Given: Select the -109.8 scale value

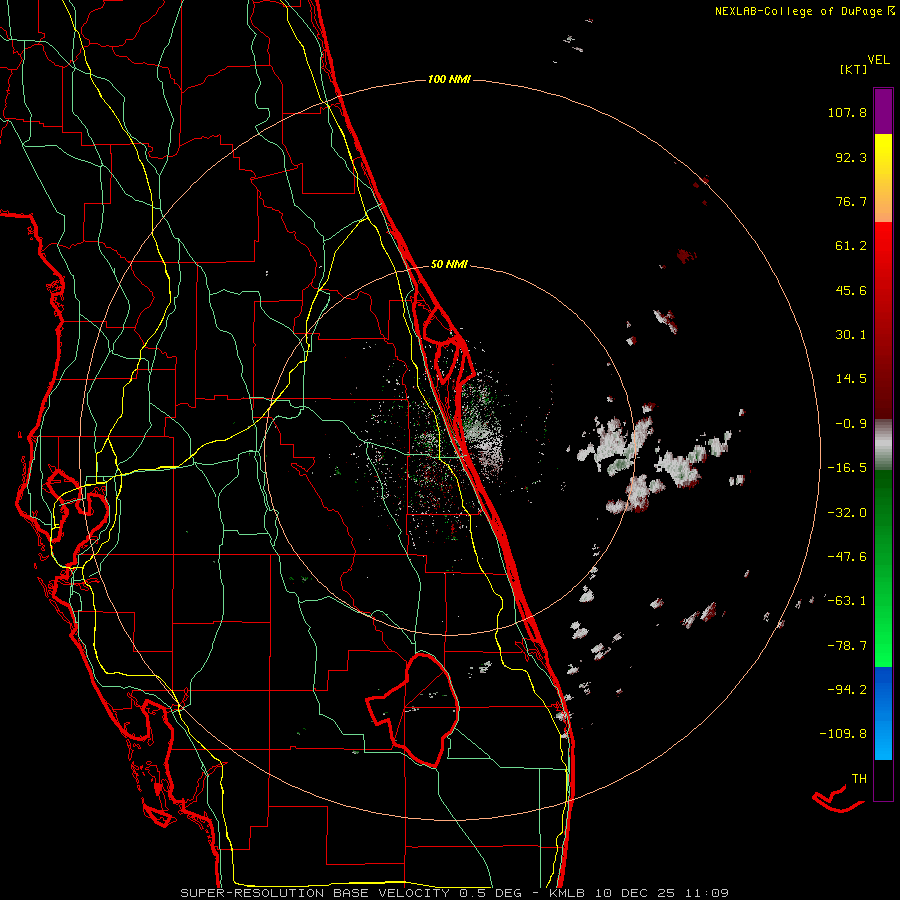Looking at the screenshot, I should click(843, 734).
